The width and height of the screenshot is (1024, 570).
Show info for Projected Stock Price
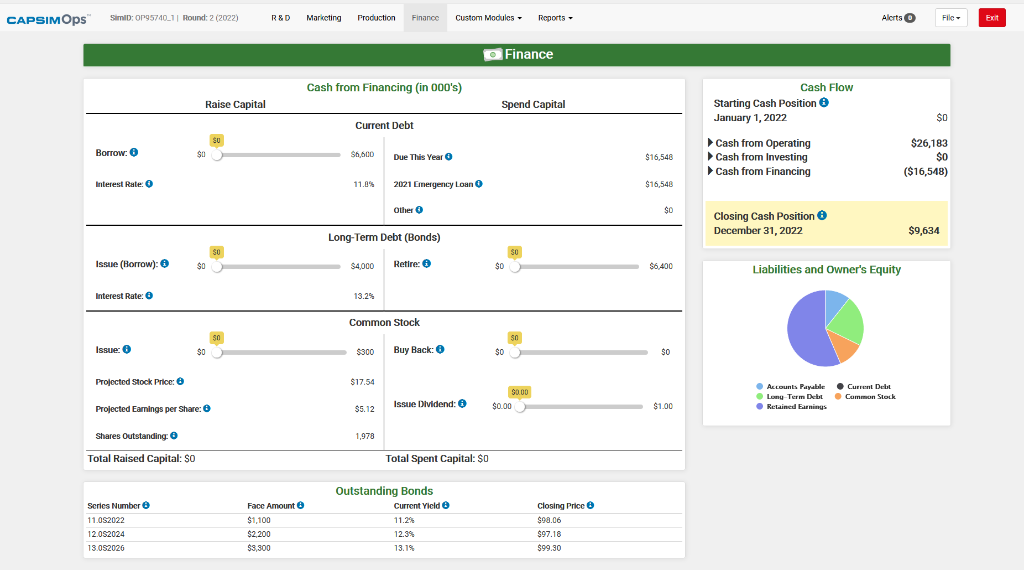pyautogui.click(x=180, y=382)
